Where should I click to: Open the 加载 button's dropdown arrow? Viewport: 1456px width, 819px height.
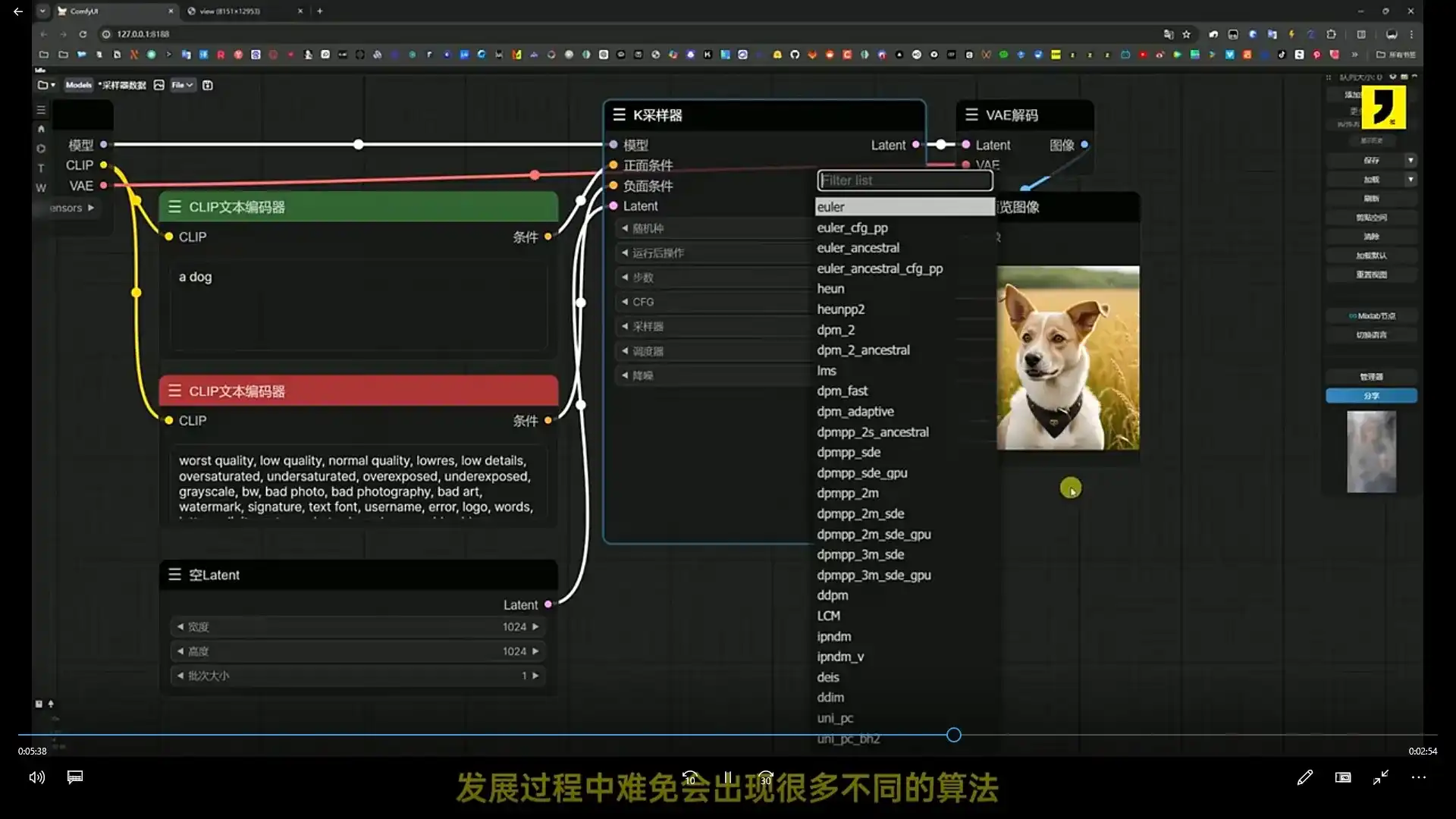[1411, 179]
